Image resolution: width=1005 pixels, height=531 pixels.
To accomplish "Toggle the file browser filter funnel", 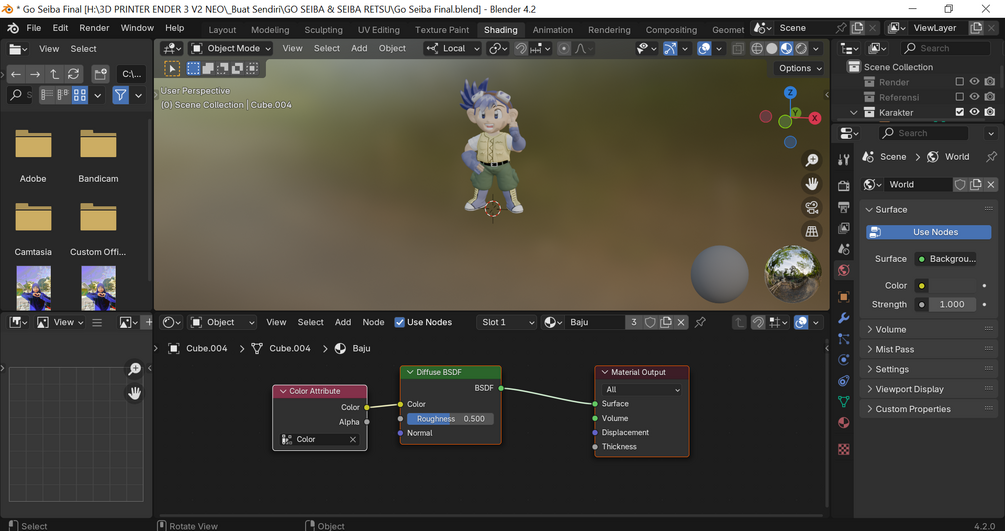I will 120,96.
